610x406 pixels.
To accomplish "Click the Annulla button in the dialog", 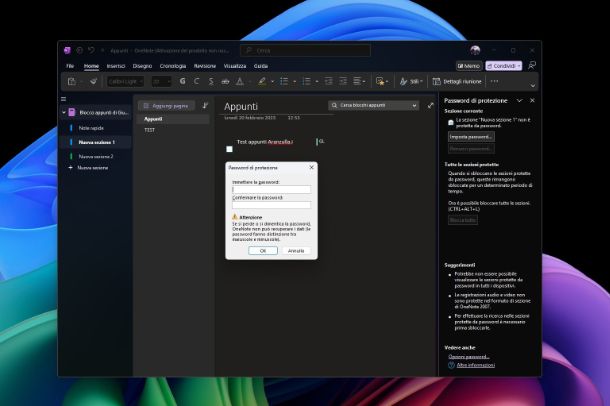I will point(295,251).
